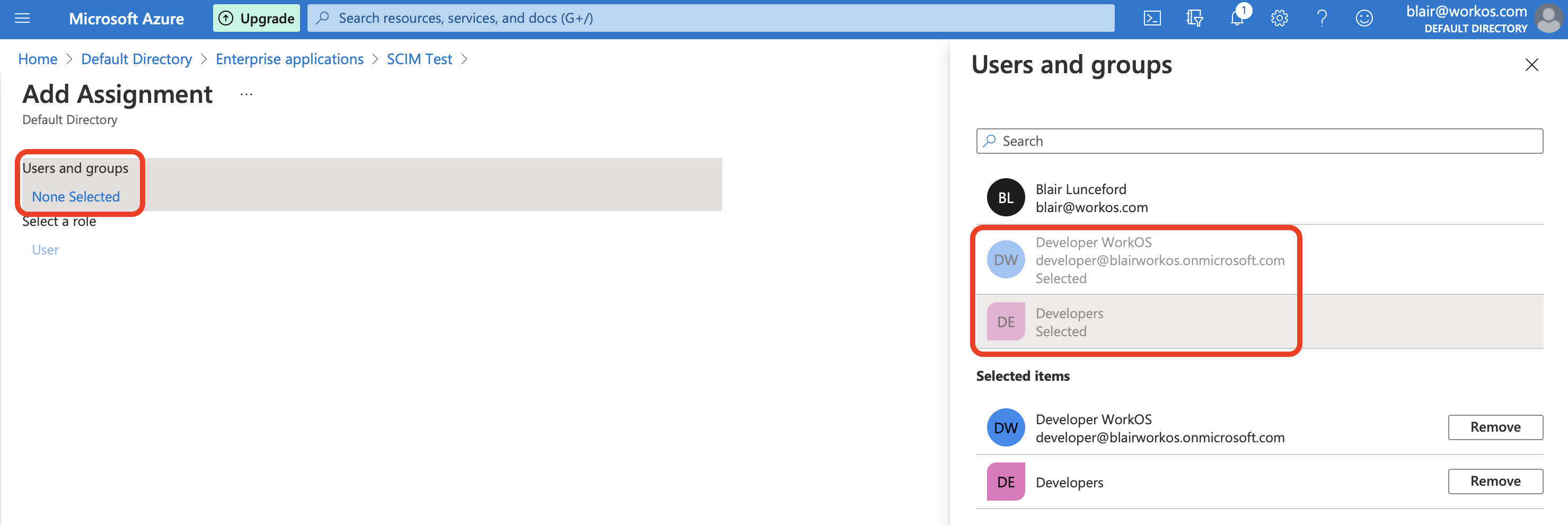Viewport: 1568px width, 525px height.
Task: Open the ellipsis next to Add Assignment
Action: tap(246, 94)
